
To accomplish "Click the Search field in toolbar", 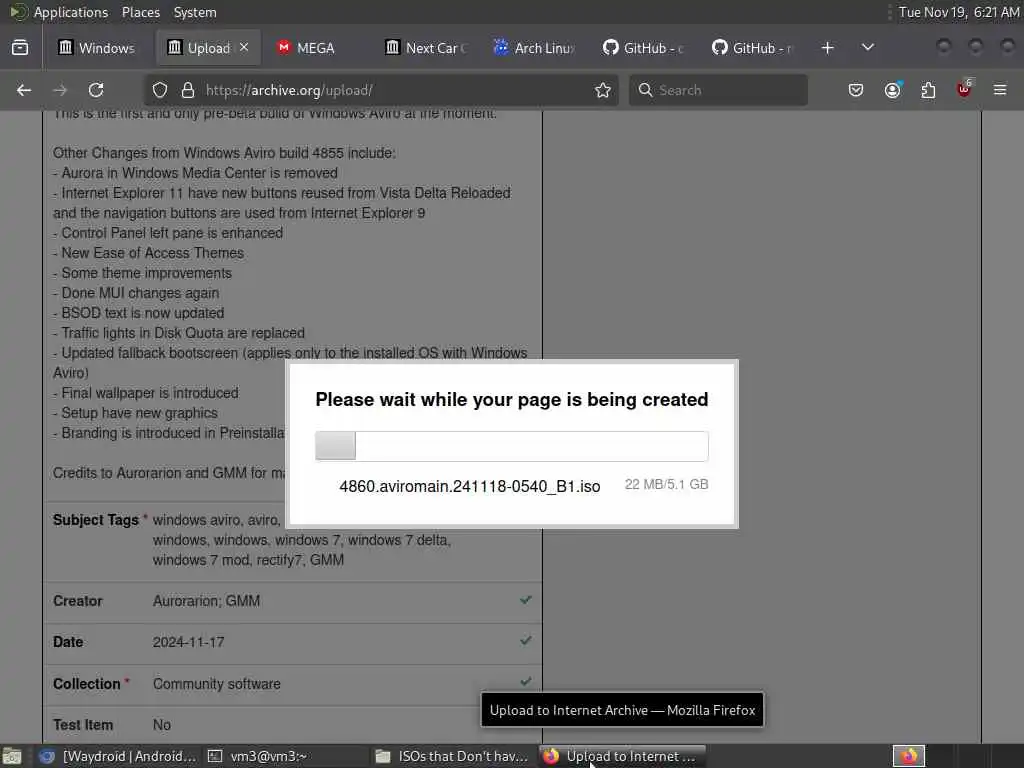I will click(718, 90).
